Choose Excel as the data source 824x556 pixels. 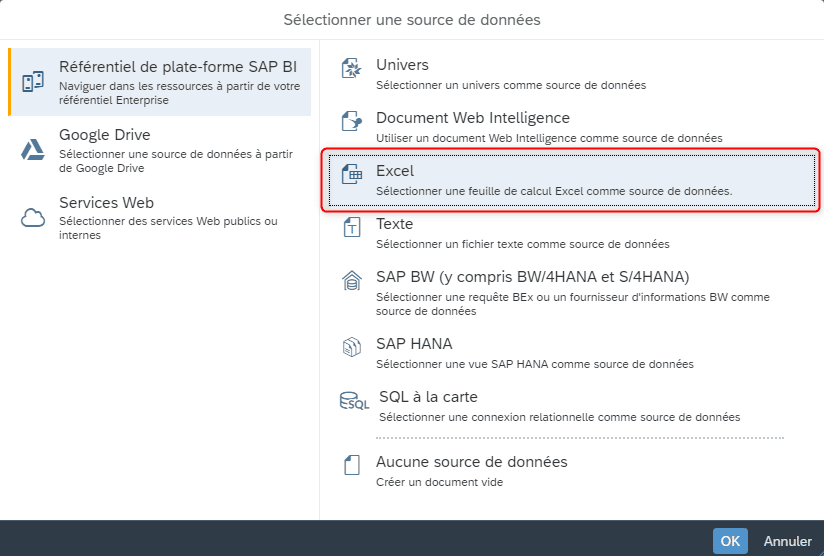click(572, 180)
